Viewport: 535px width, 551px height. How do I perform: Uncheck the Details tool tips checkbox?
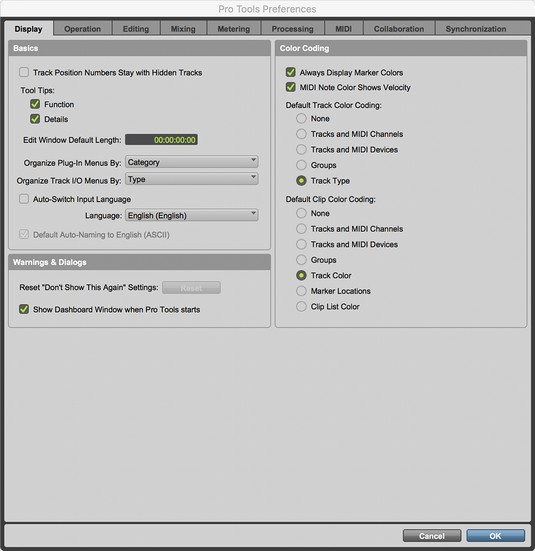[x=35, y=119]
